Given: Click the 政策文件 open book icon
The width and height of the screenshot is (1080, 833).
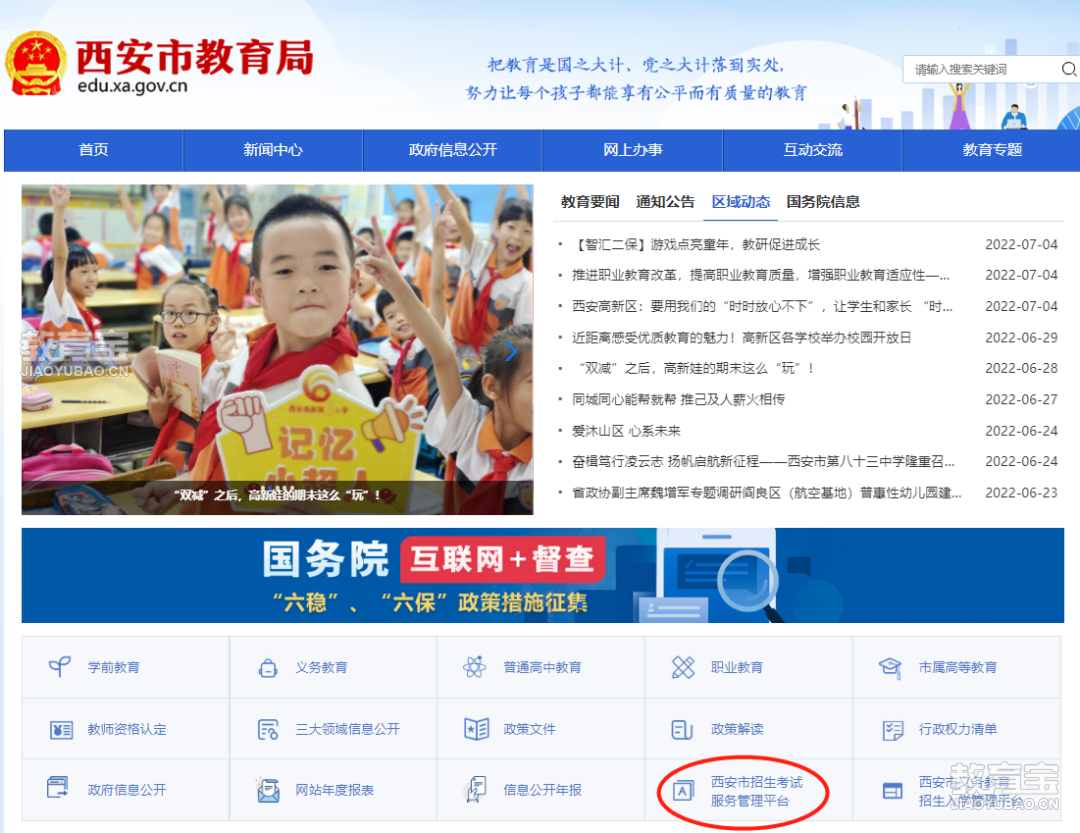Looking at the screenshot, I should (x=476, y=729).
